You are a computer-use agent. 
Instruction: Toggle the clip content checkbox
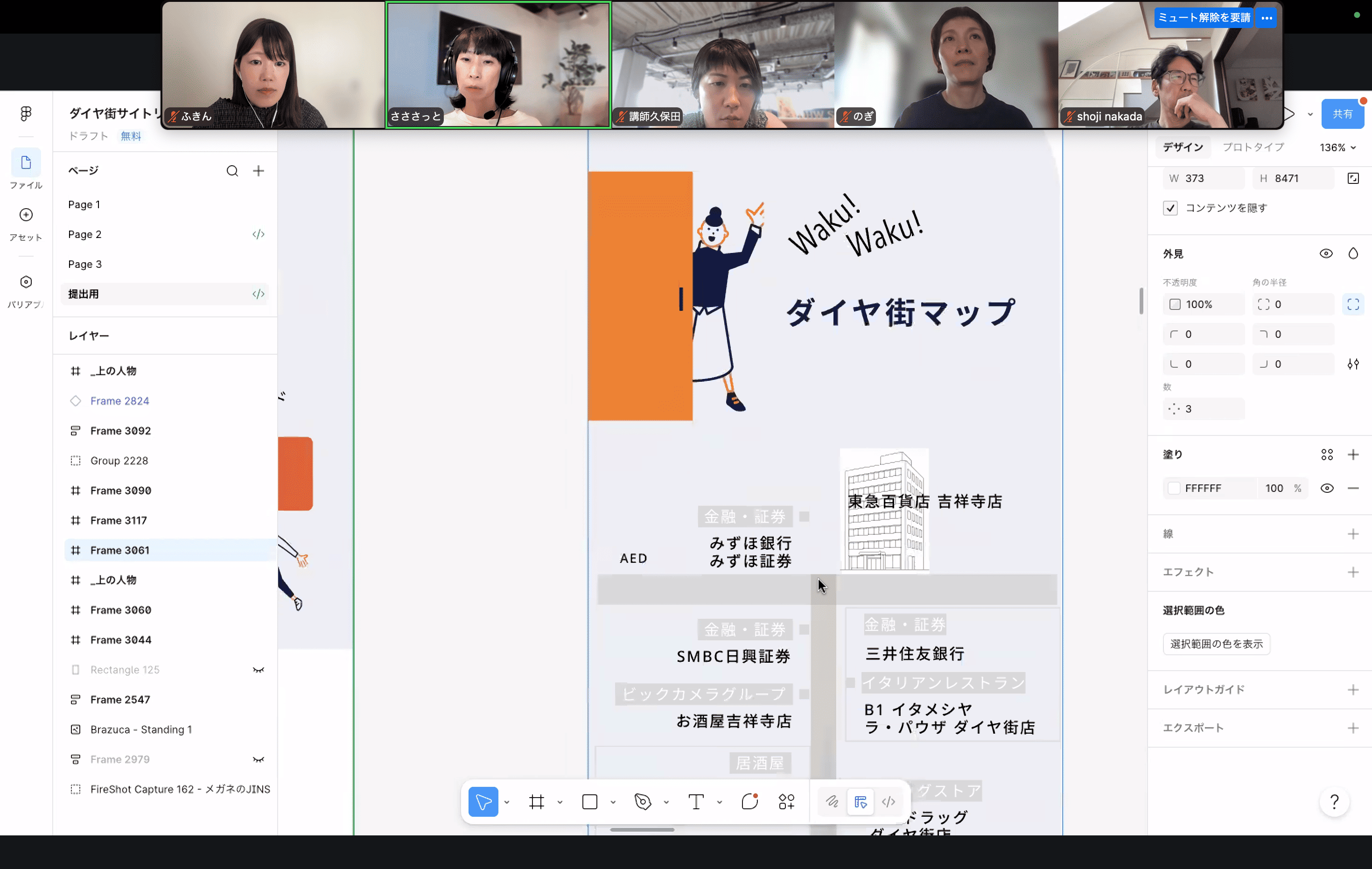[x=1170, y=208]
